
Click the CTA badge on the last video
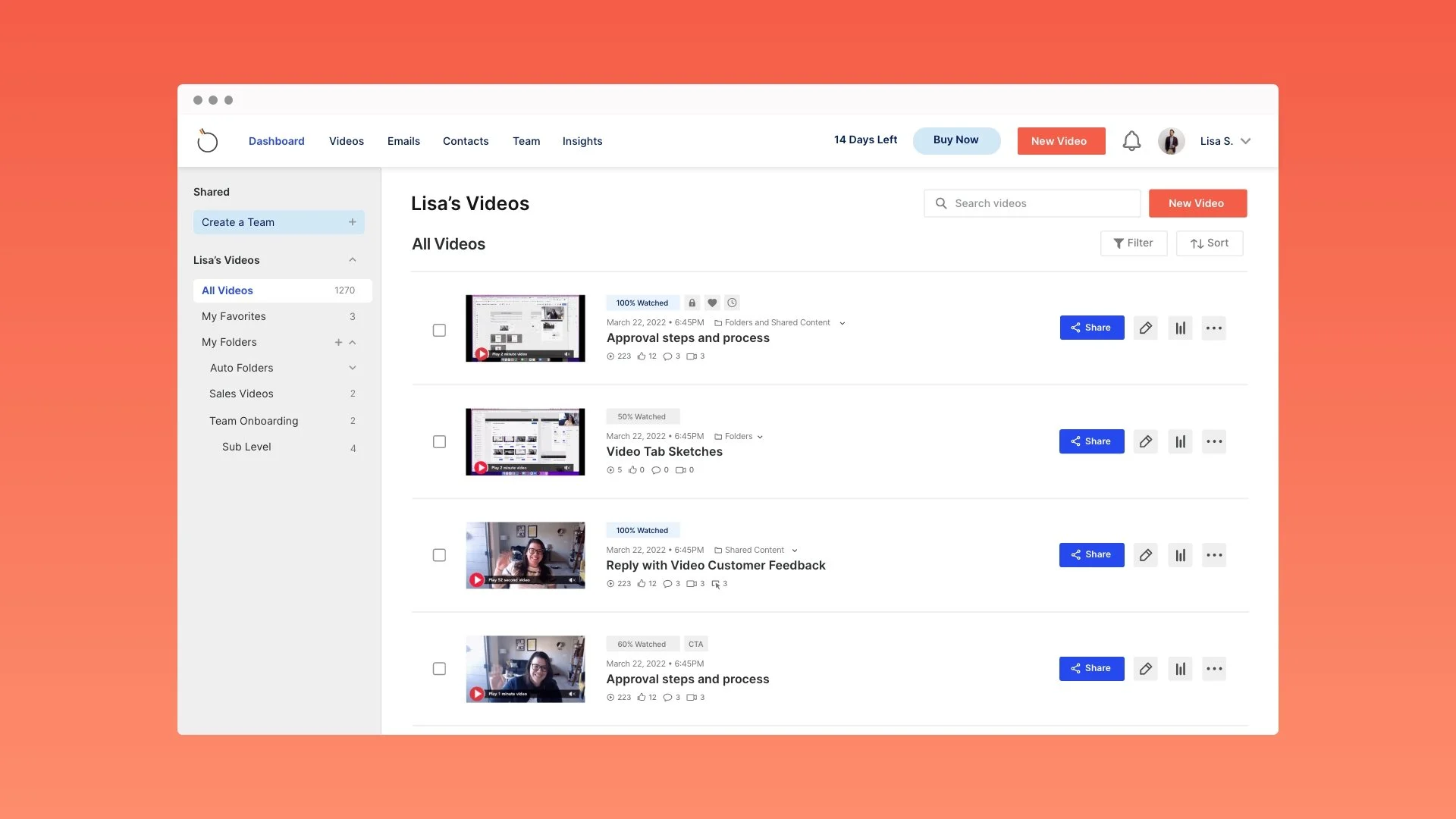tap(695, 645)
